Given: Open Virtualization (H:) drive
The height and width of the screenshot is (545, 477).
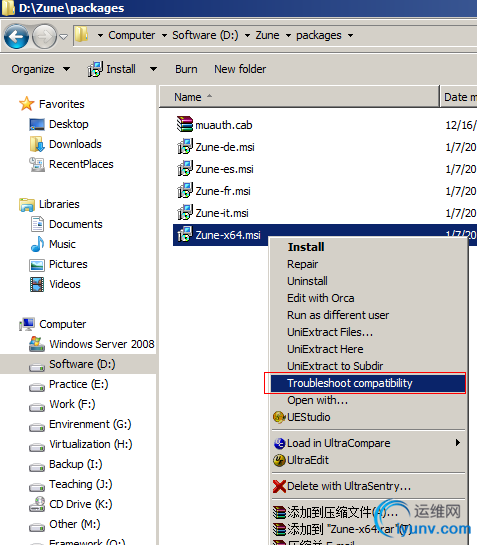Looking at the screenshot, I should 90,444.
